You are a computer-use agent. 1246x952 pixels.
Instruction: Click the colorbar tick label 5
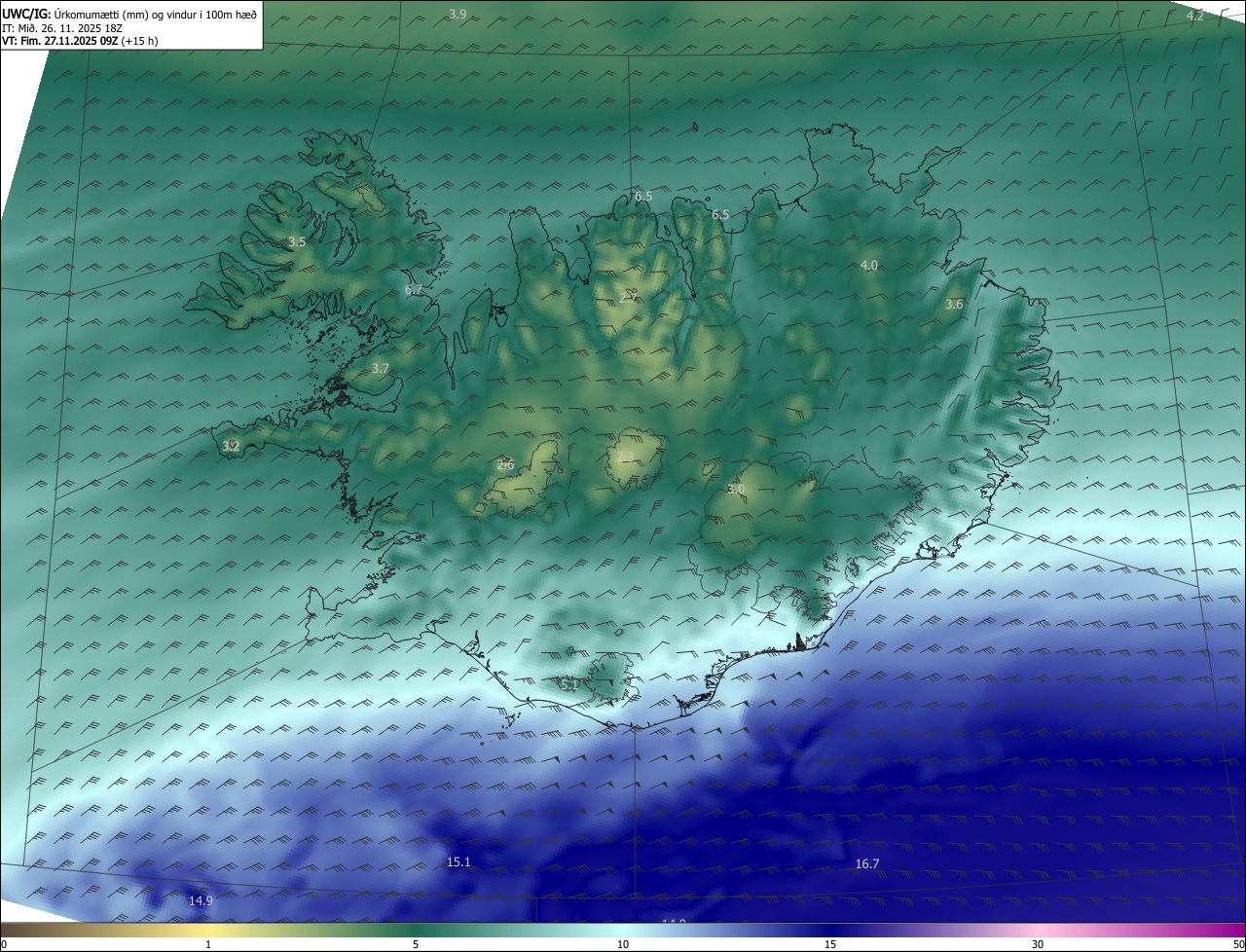pos(416,944)
